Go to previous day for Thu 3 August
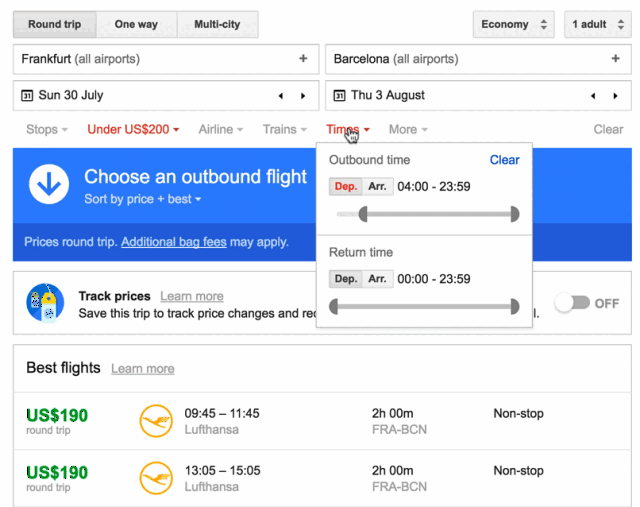The image size is (640, 507). (593, 96)
